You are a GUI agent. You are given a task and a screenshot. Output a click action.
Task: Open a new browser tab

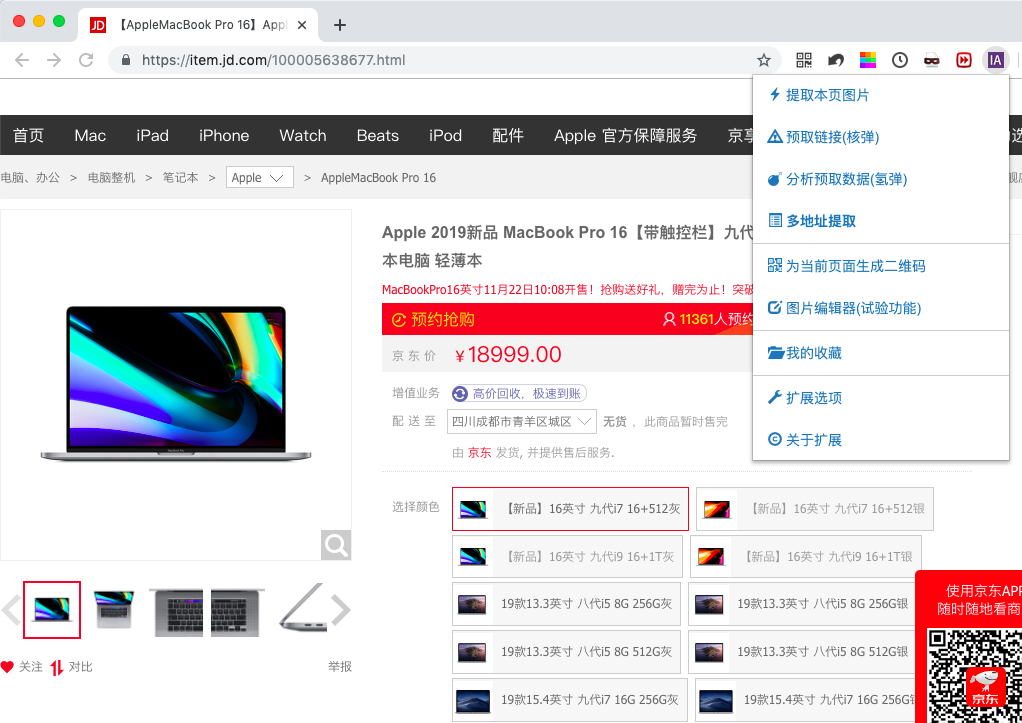pyautogui.click(x=340, y=25)
